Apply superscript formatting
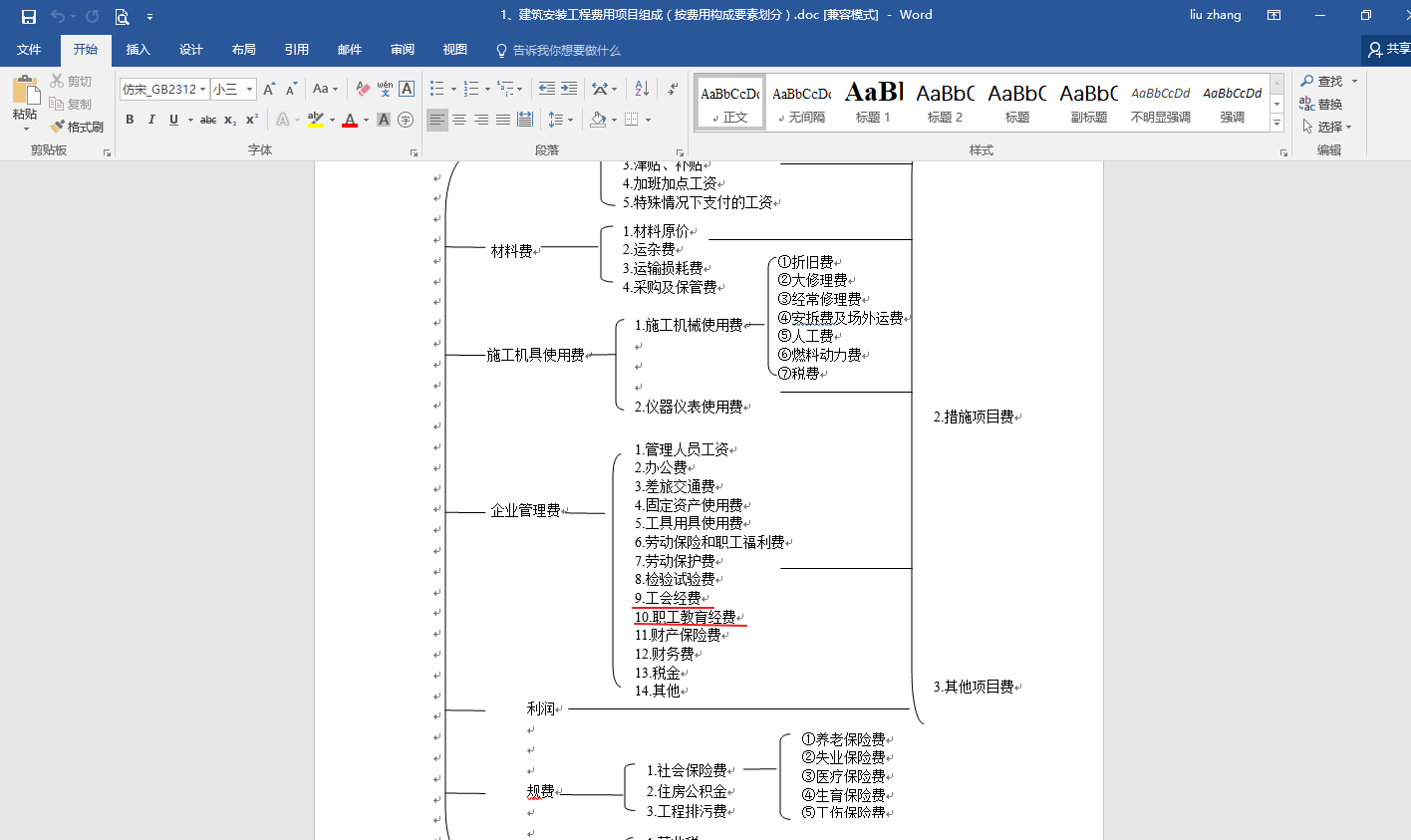This screenshot has width=1411, height=840. coord(252,120)
